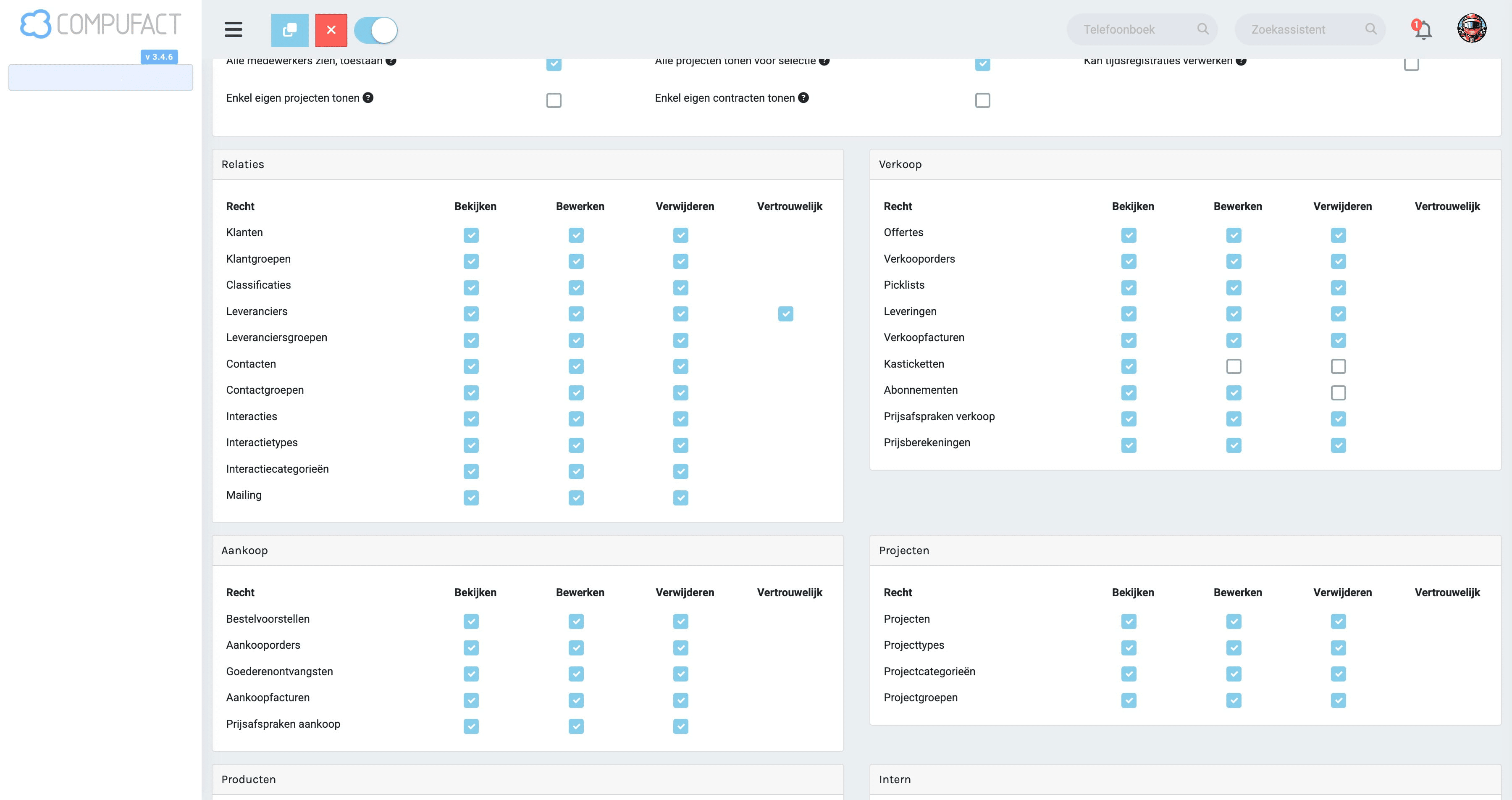The image size is (1512, 800).
Task: Open the hamburger navigation menu
Action: [234, 29]
